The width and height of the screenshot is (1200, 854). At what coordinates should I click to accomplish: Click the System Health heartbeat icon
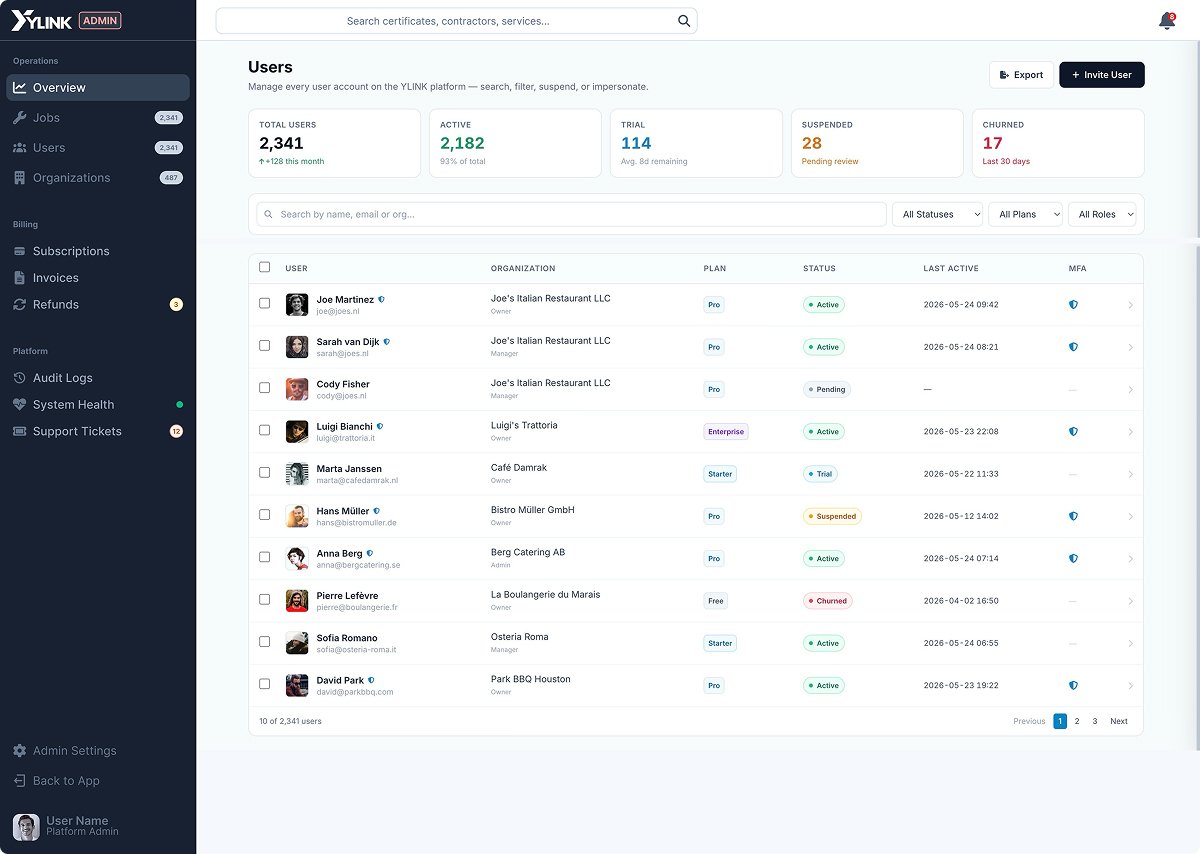(20, 405)
